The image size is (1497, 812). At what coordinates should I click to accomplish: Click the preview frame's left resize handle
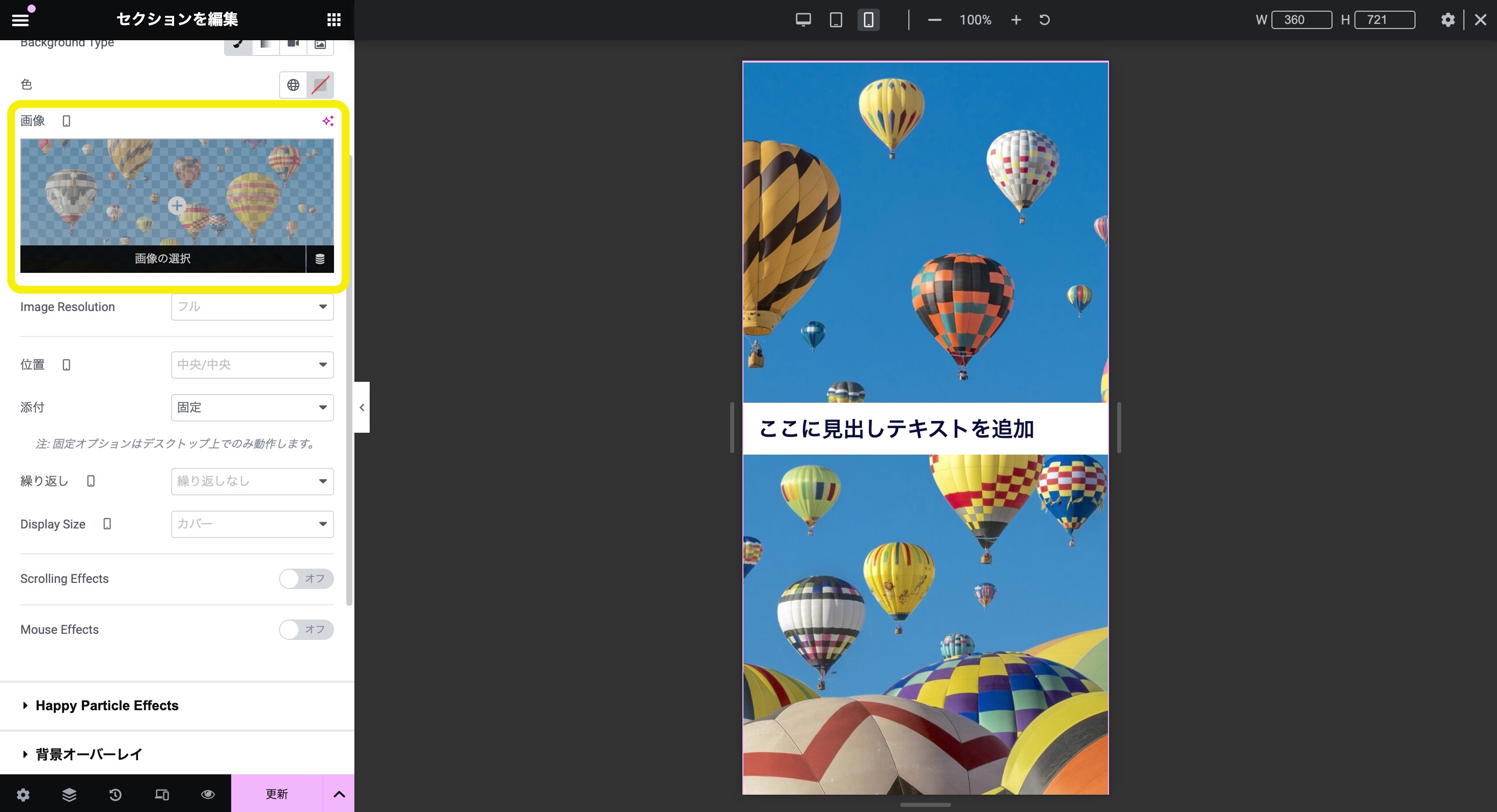click(732, 427)
